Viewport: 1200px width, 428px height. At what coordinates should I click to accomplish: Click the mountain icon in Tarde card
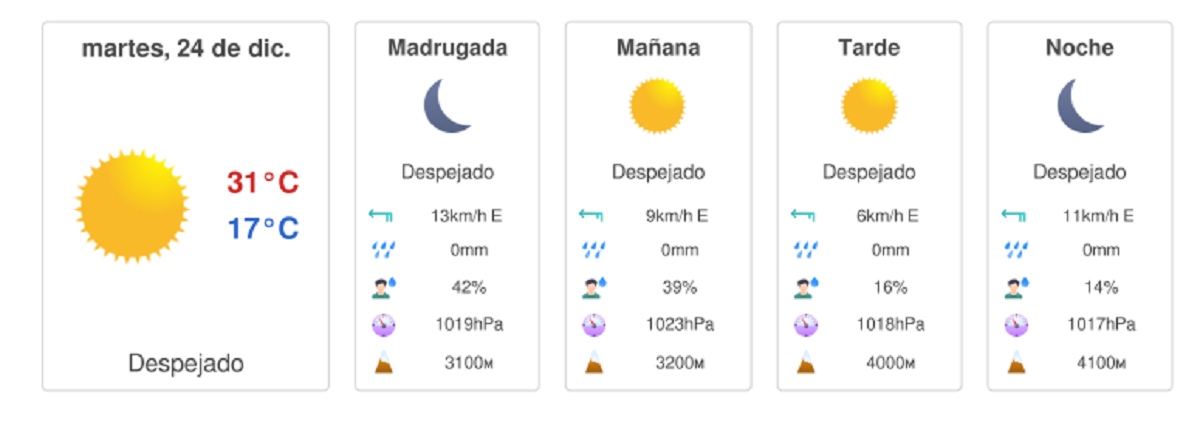point(805,362)
